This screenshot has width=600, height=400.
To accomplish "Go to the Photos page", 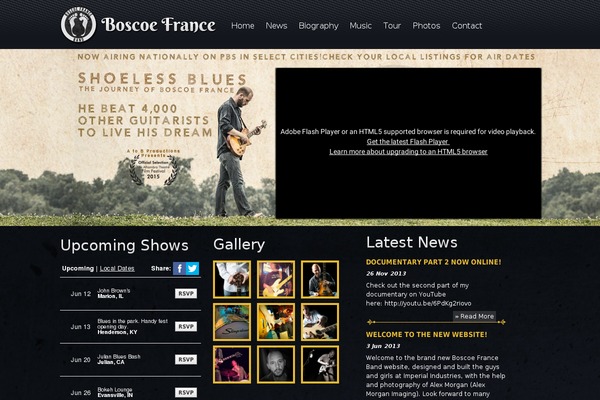I will 426,26.
